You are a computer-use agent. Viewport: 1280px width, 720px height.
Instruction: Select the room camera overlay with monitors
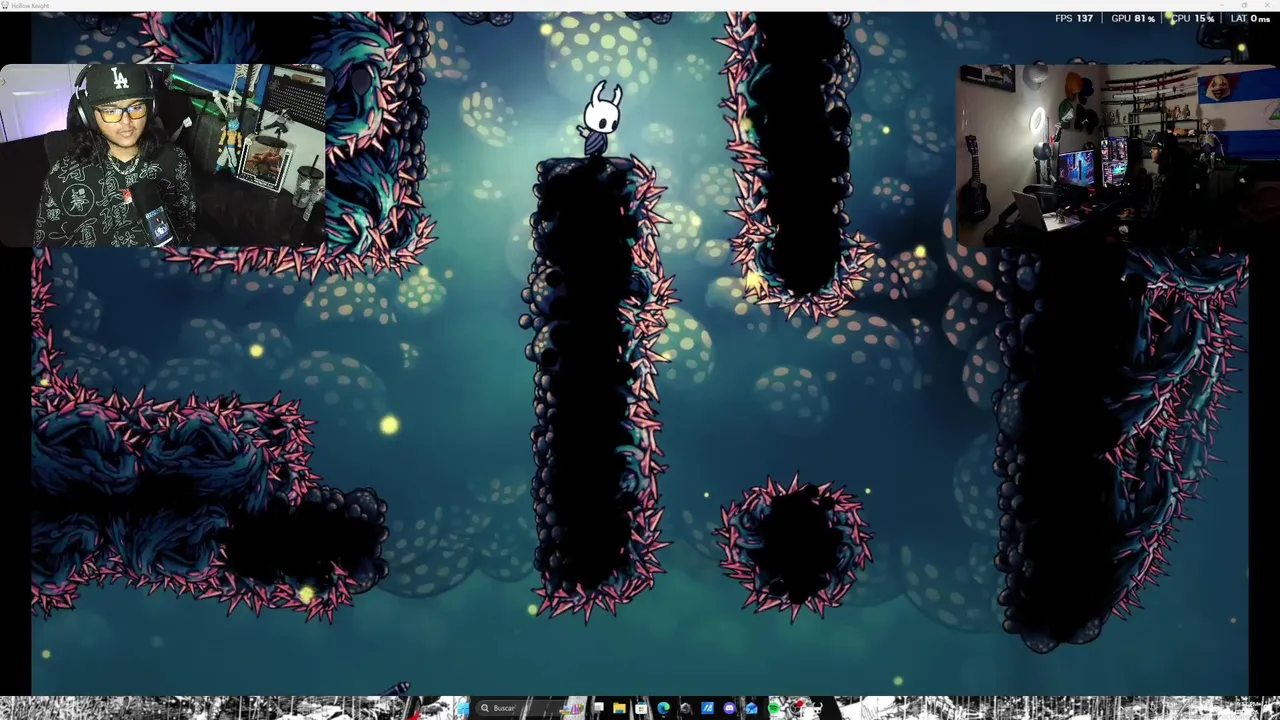coord(1118,155)
